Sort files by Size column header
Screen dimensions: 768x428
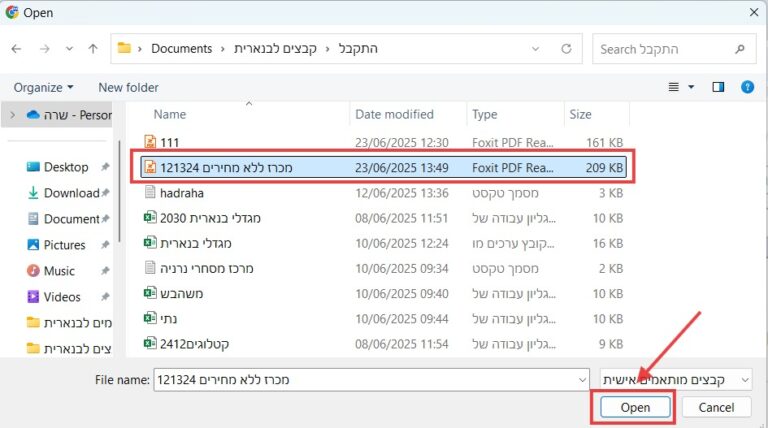click(581, 115)
